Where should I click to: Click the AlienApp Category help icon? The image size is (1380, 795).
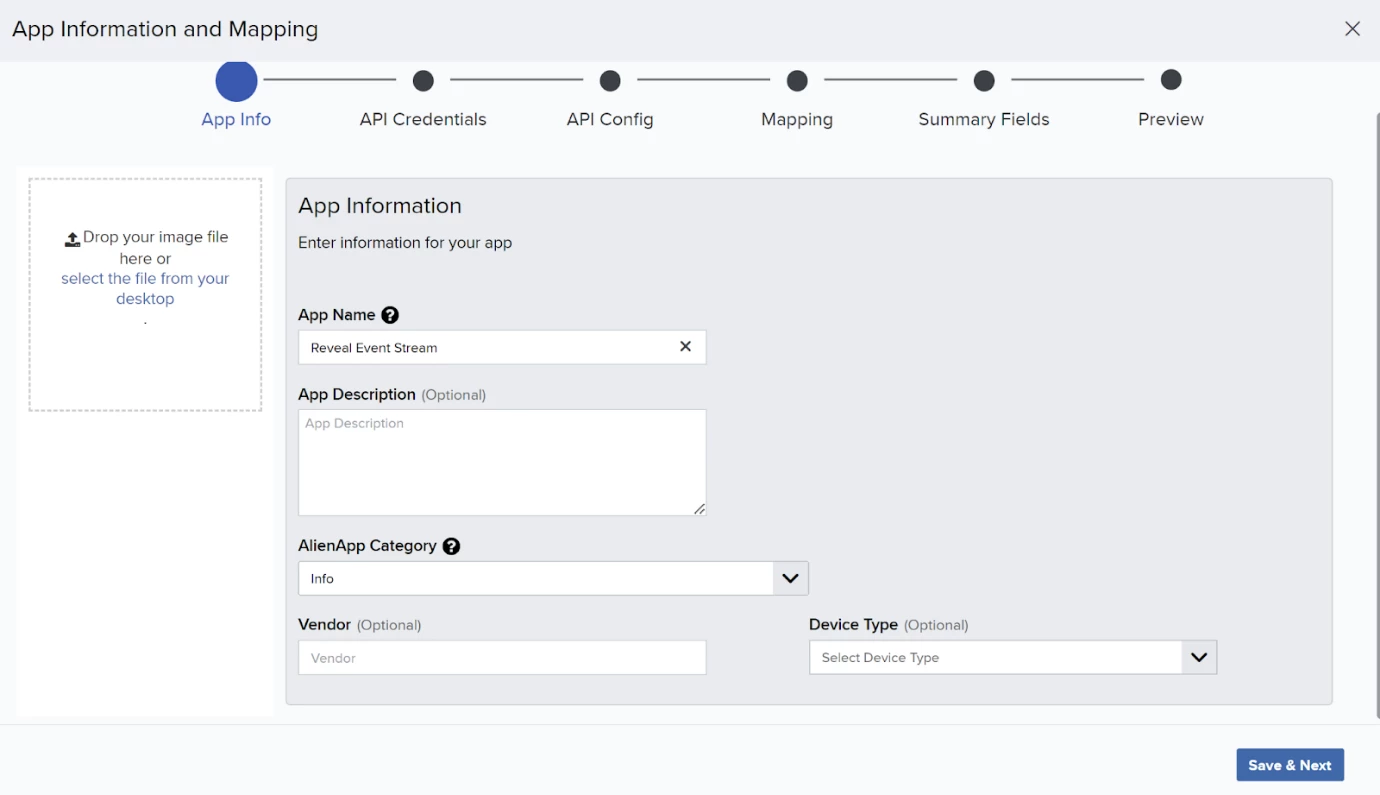tap(452, 546)
